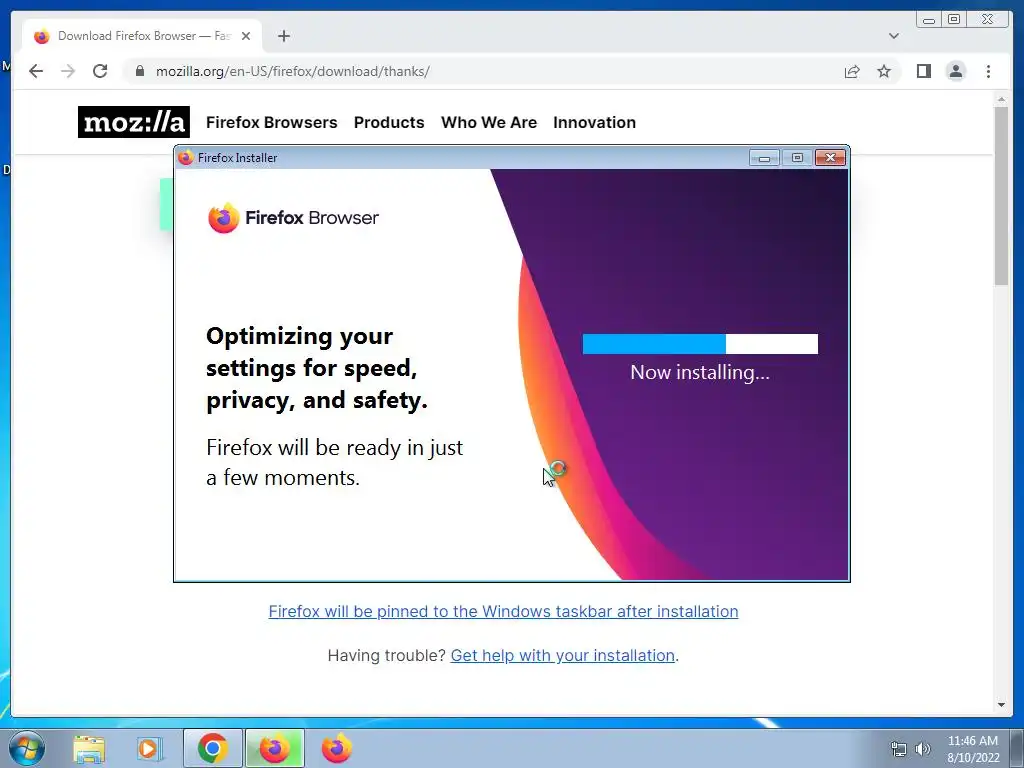Open the Products menu

(389, 122)
